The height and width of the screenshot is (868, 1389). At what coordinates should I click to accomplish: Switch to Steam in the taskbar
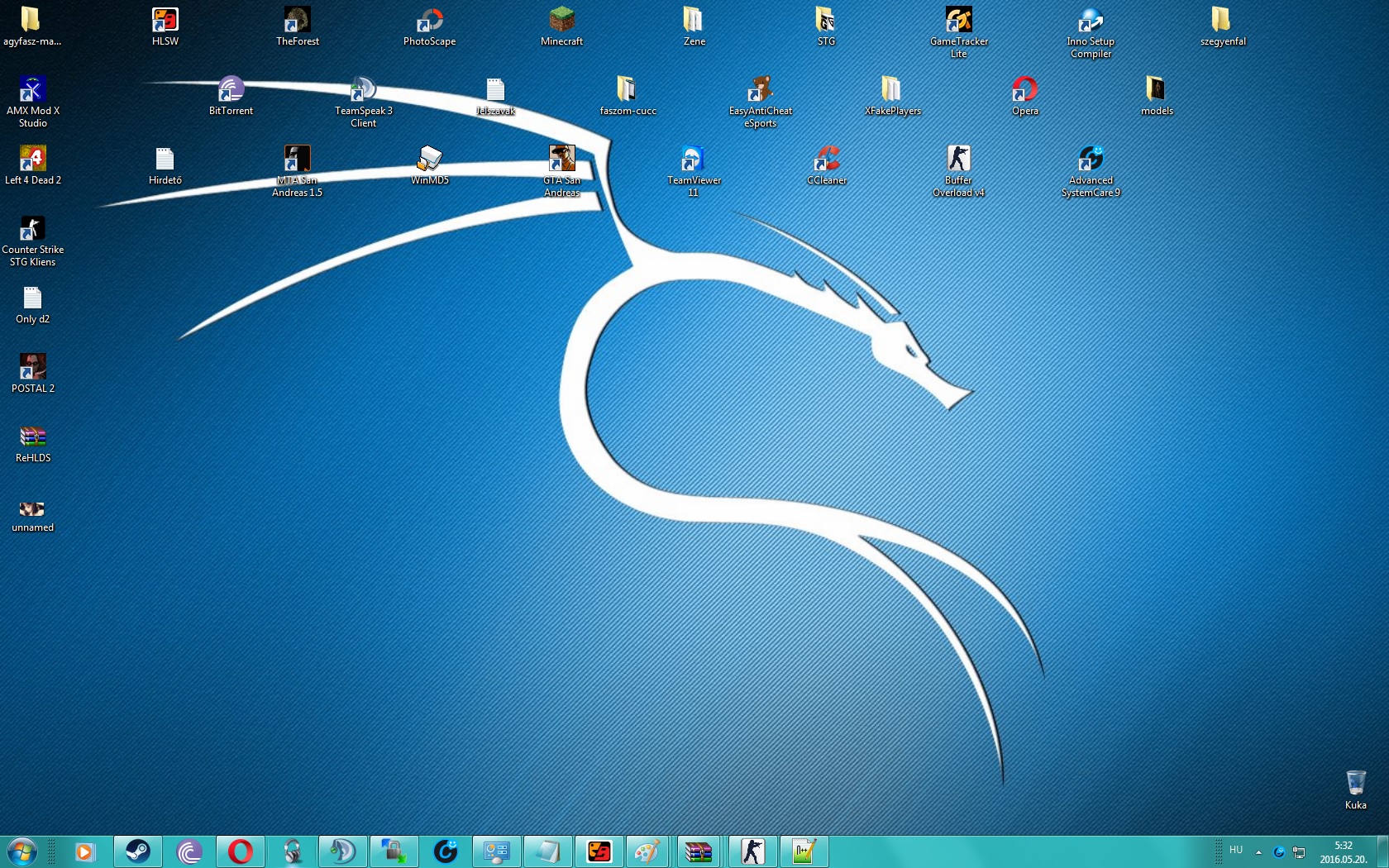(x=138, y=851)
